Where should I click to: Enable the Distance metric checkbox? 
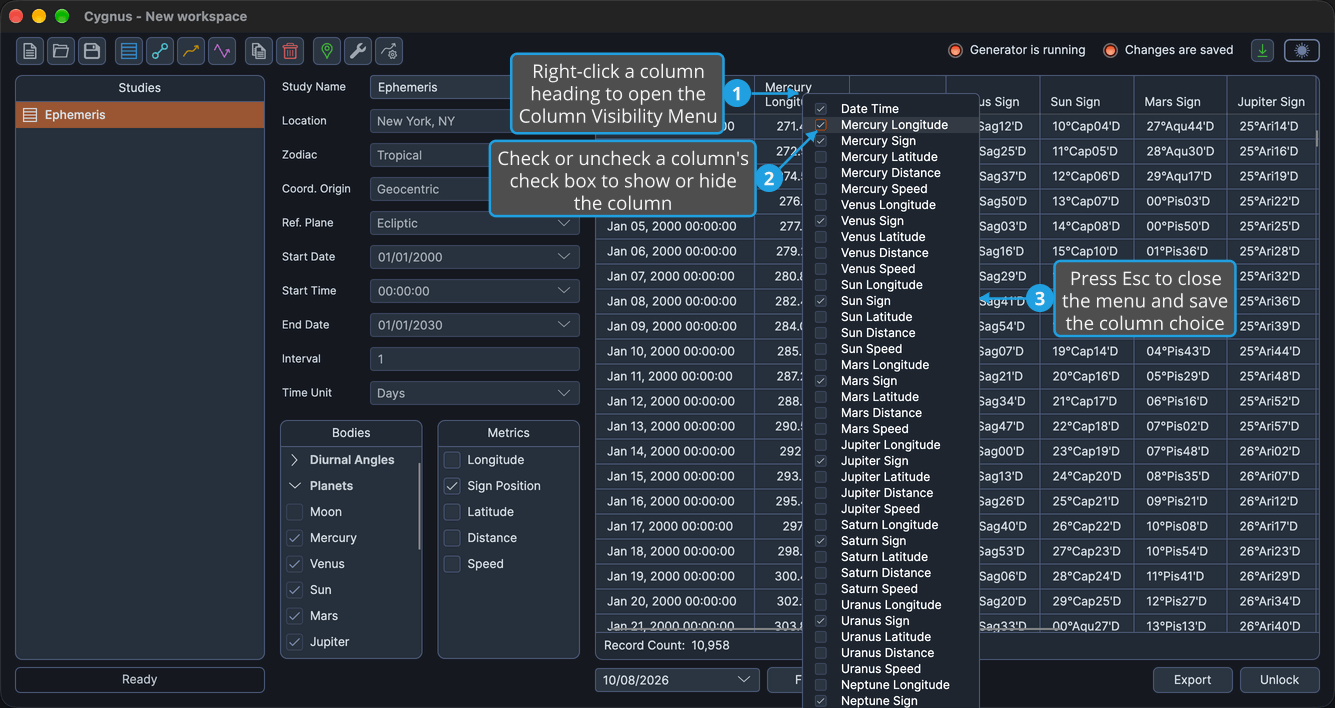pos(452,538)
